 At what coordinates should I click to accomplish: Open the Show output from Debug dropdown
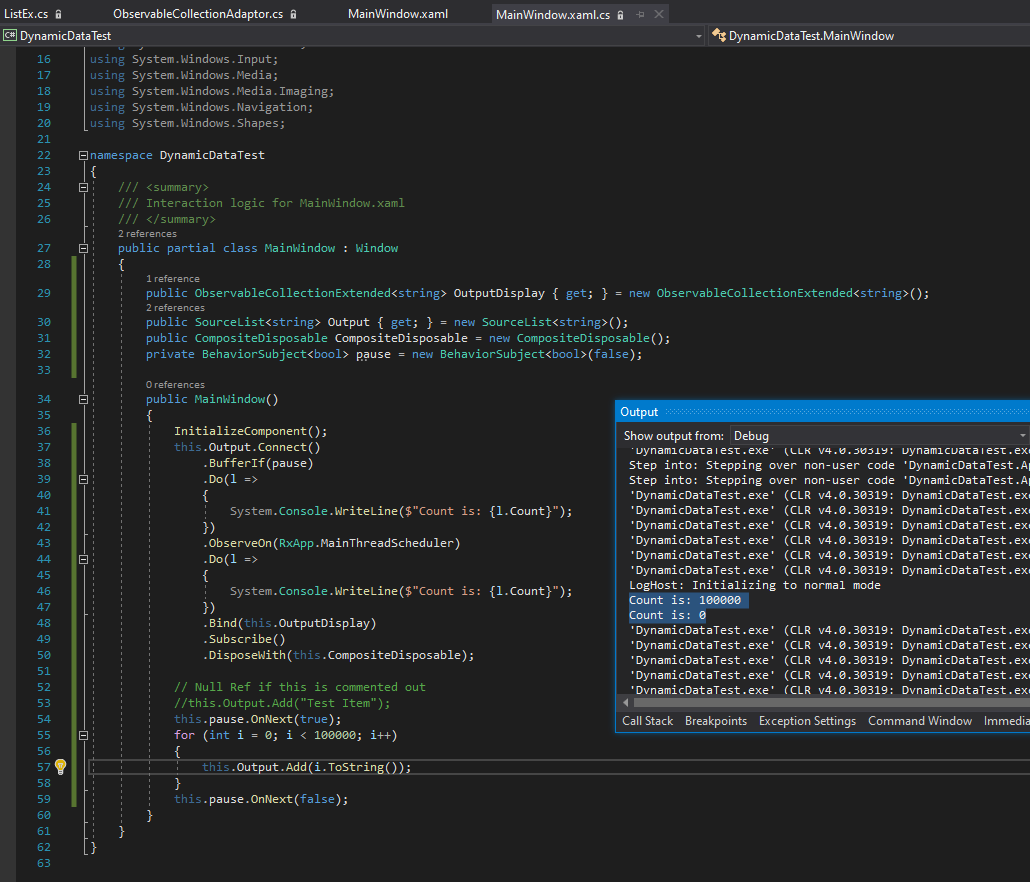(x=880, y=435)
